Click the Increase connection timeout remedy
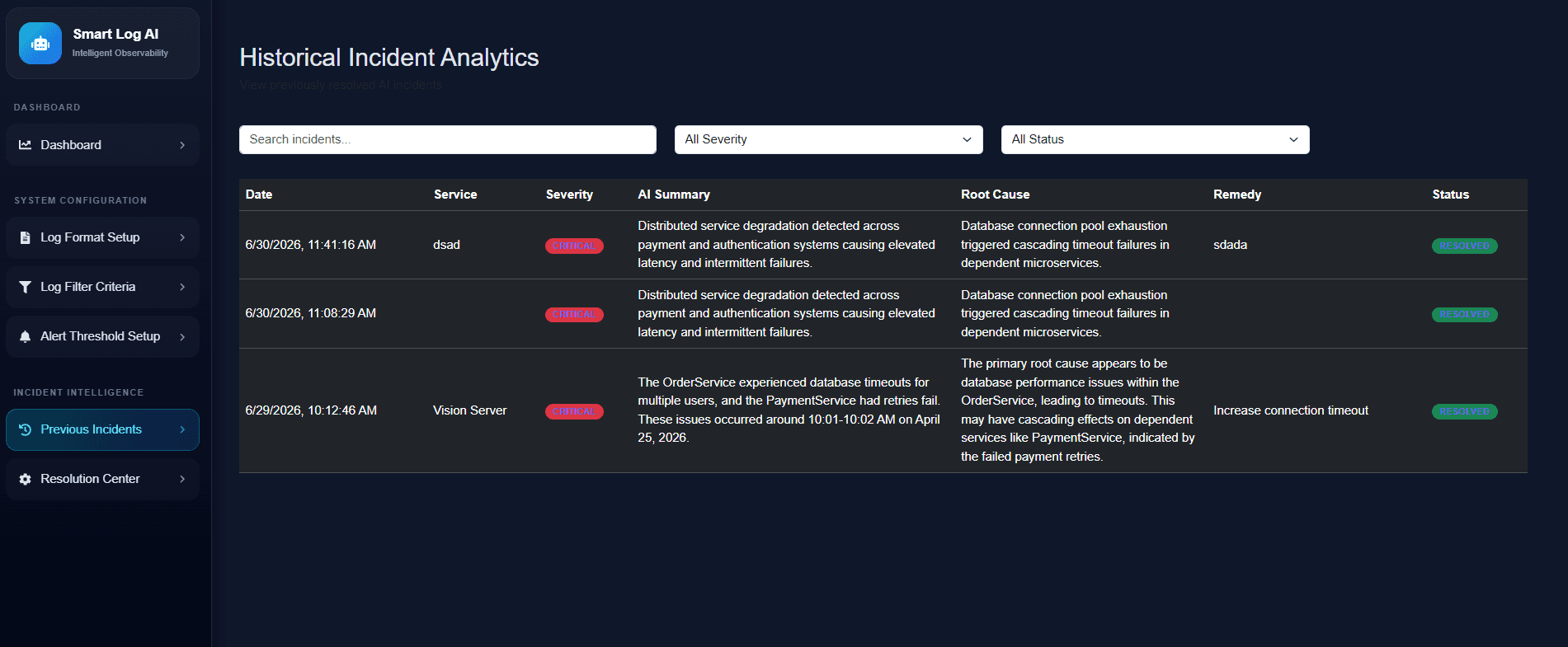Image resolution: width=1568 pixels, height=647 pixels. point(1291,410)
